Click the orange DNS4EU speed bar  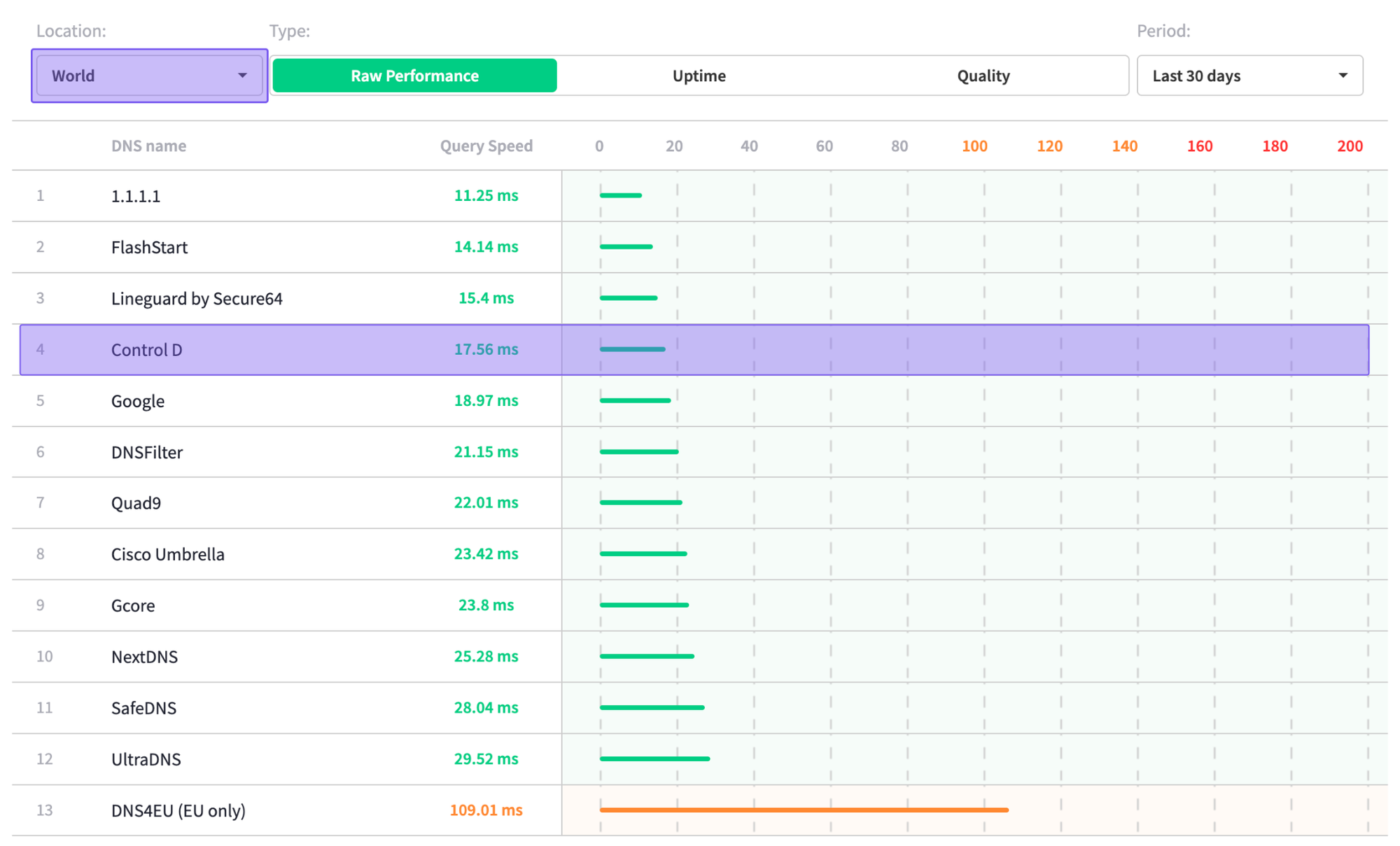coord(804,810)
